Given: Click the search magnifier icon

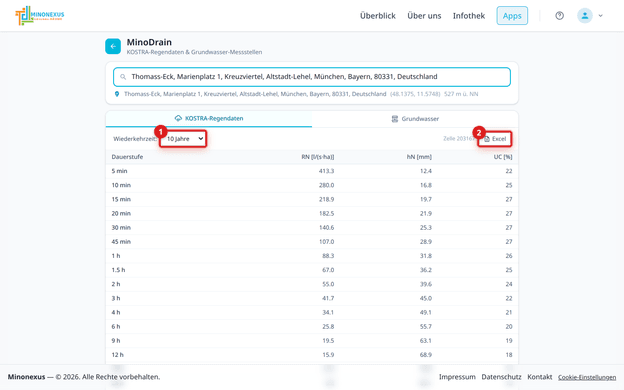Looking at the screenshot, I should tap(123, 77).
